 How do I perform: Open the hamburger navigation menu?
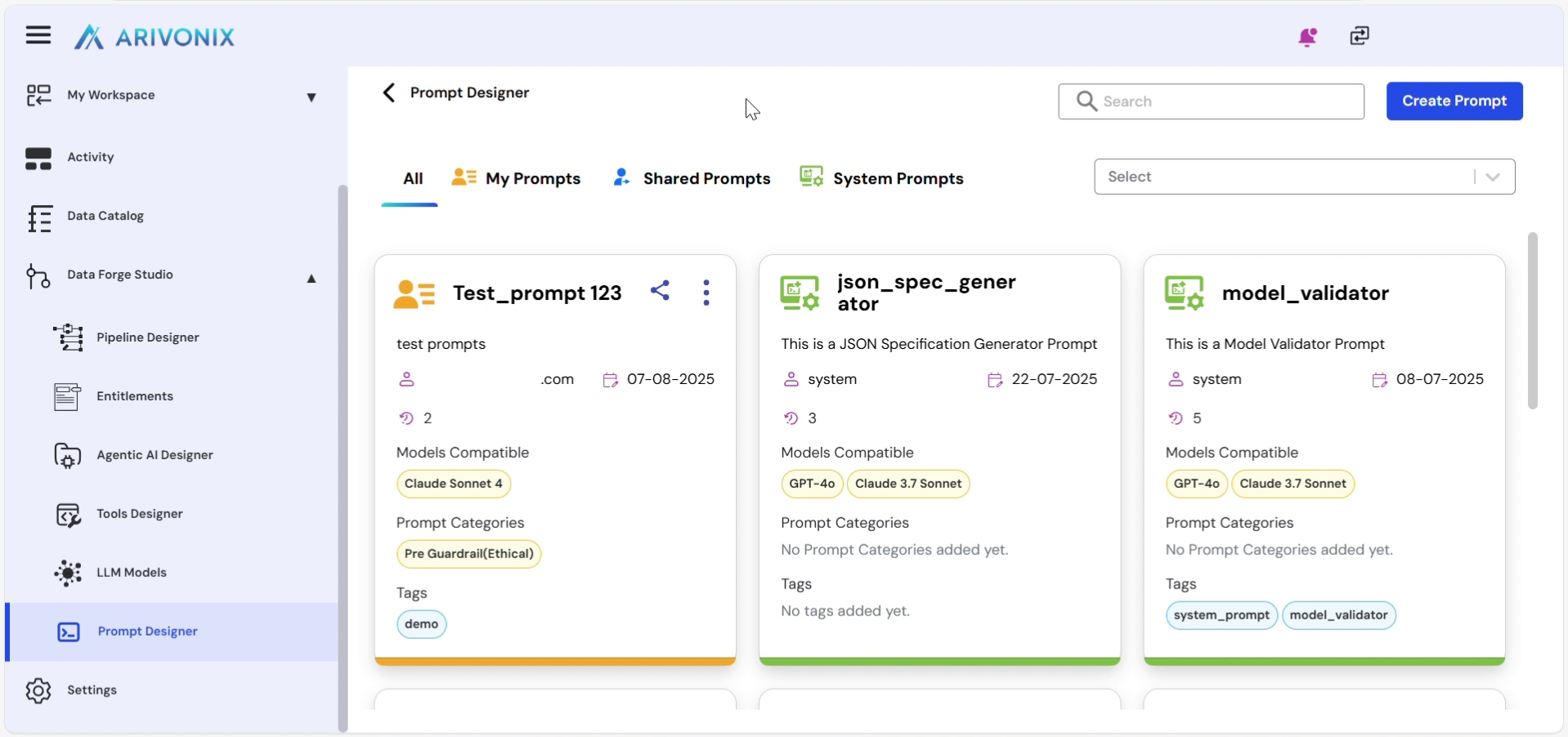pyautogui.click(x=38, y=35)
